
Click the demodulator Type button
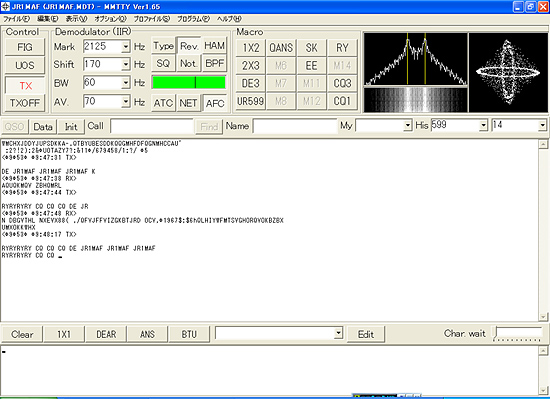[163, 46]
